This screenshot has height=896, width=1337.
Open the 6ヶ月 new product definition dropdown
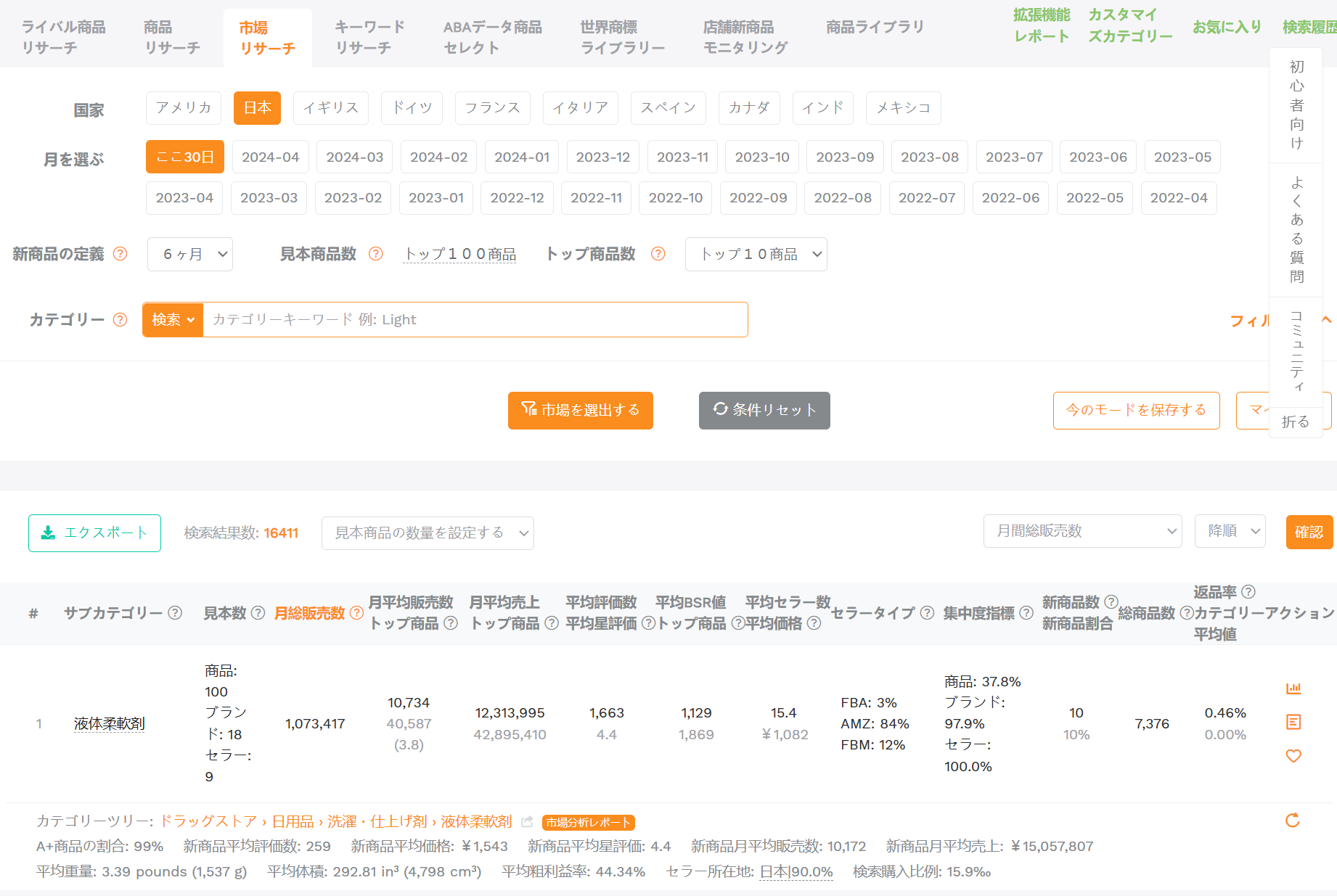point(190,255)
